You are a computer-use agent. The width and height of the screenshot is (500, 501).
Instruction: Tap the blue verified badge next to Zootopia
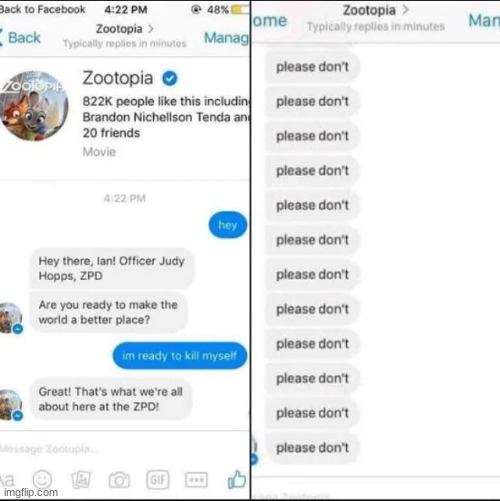click(x=170, y=78)
